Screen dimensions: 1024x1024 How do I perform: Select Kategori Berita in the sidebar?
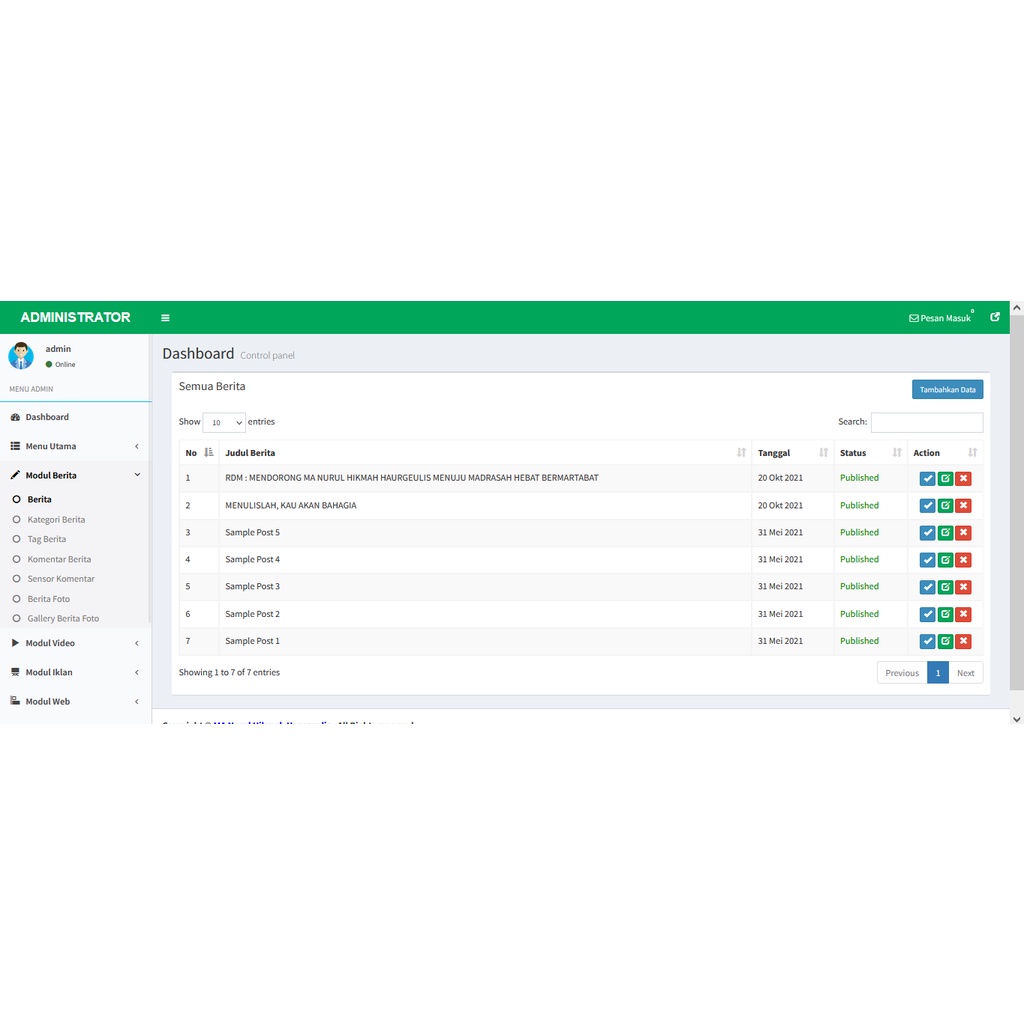(56, 520)
